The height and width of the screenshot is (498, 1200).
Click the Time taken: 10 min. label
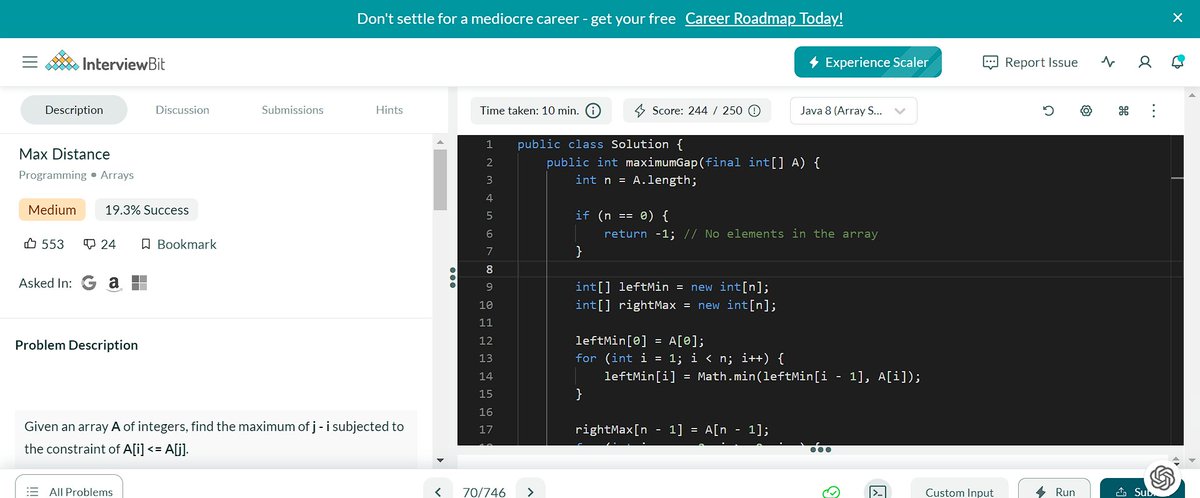[529, 110]
